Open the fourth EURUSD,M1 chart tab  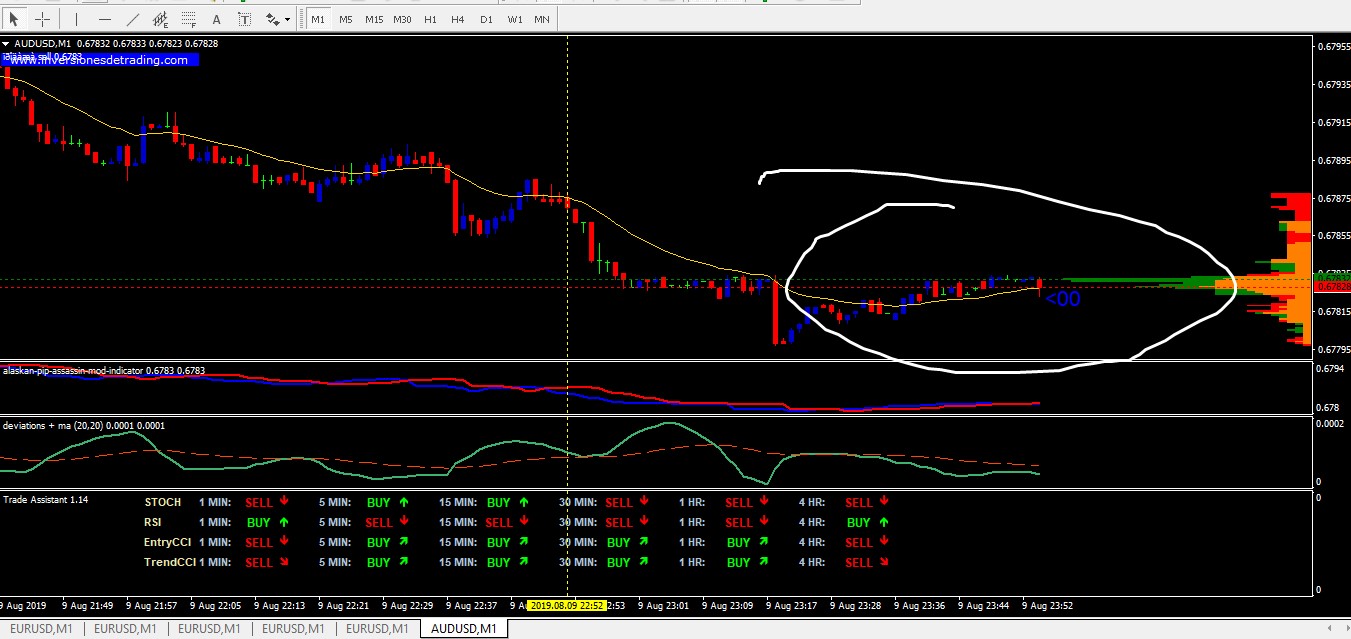[x=292, y=629]
